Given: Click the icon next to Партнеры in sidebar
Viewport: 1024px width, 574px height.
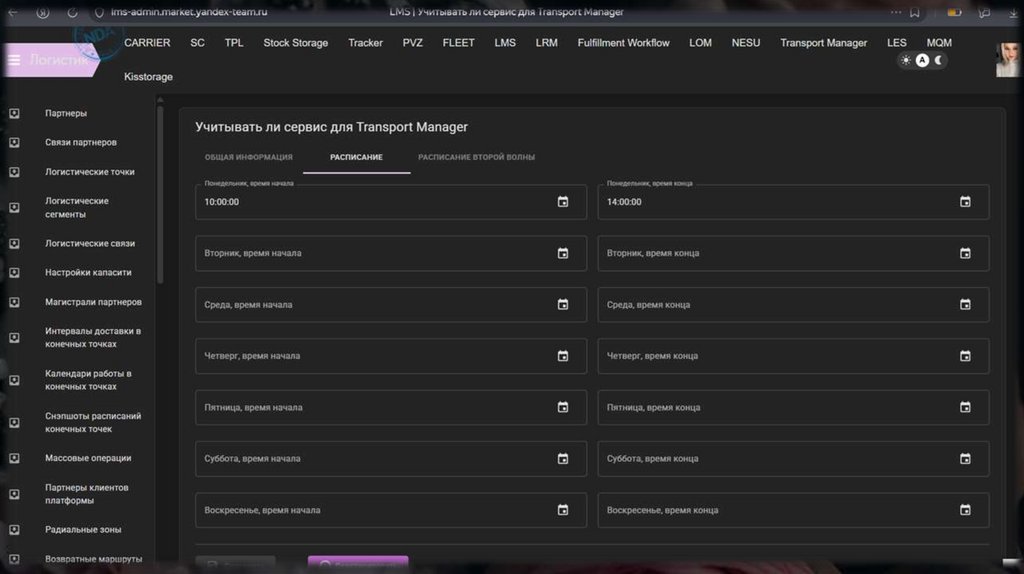Looking at the screenshot, I should point(14,113).
